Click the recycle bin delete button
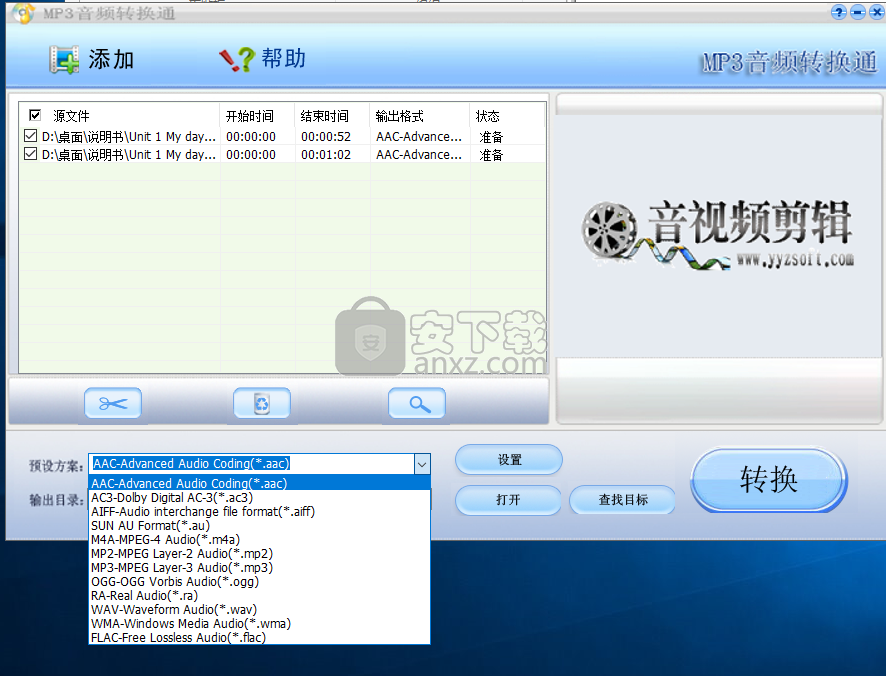Viewport: 886px width, 676px height. (262, 403)
